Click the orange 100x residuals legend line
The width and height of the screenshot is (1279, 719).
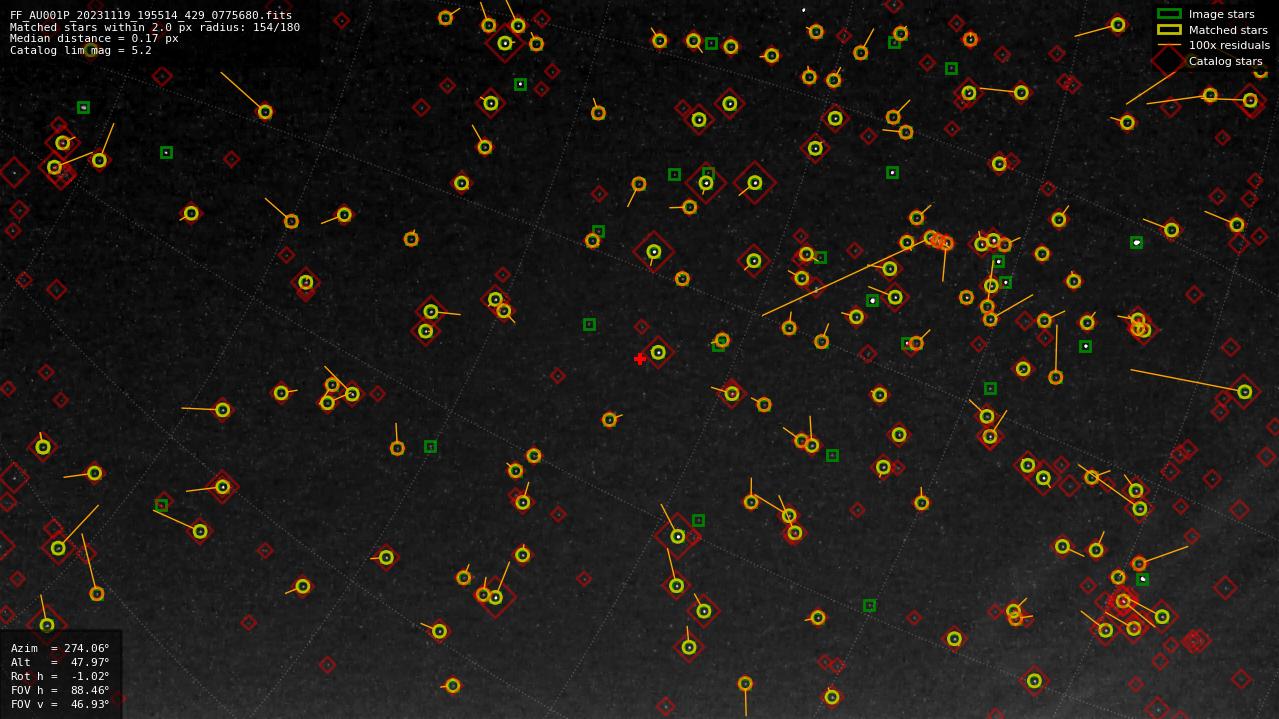(x=1169, y=45)
